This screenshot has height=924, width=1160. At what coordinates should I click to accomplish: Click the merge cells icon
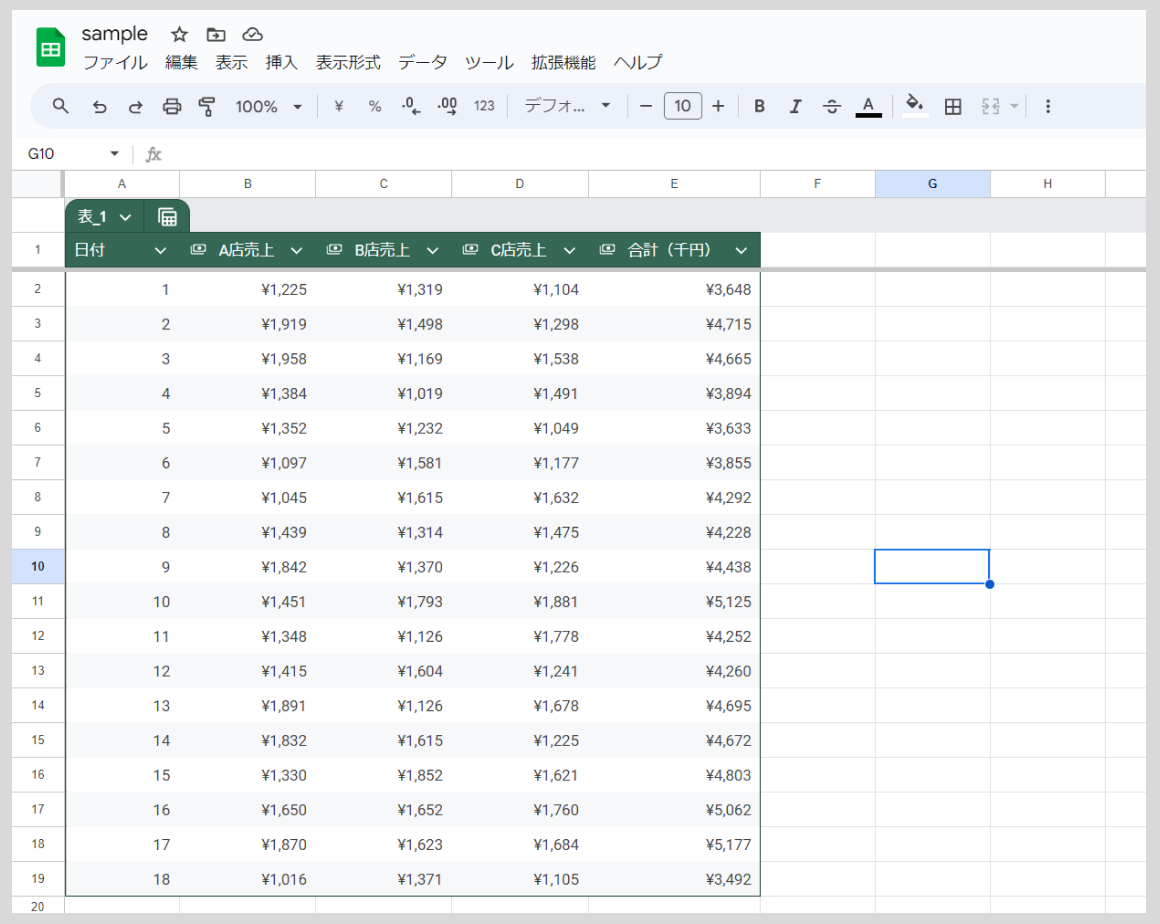coord(991,107)
